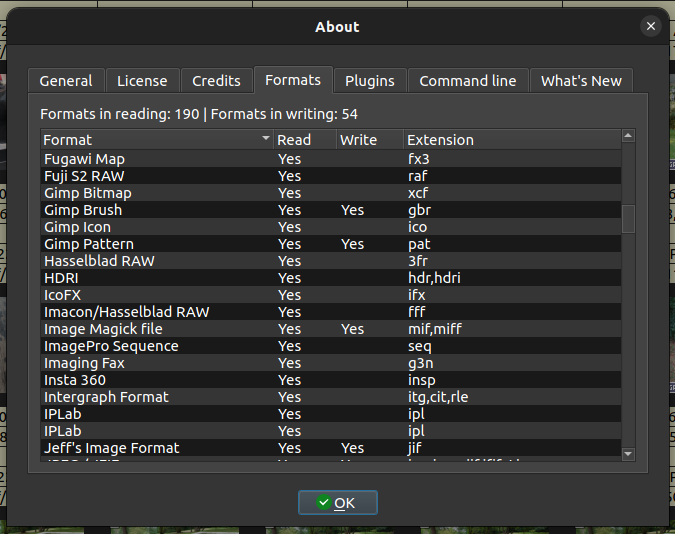Image resolution: width=675 pixels, height=534 pixels.
Task: Select the HDRI format row
Action: click(331, 278)
